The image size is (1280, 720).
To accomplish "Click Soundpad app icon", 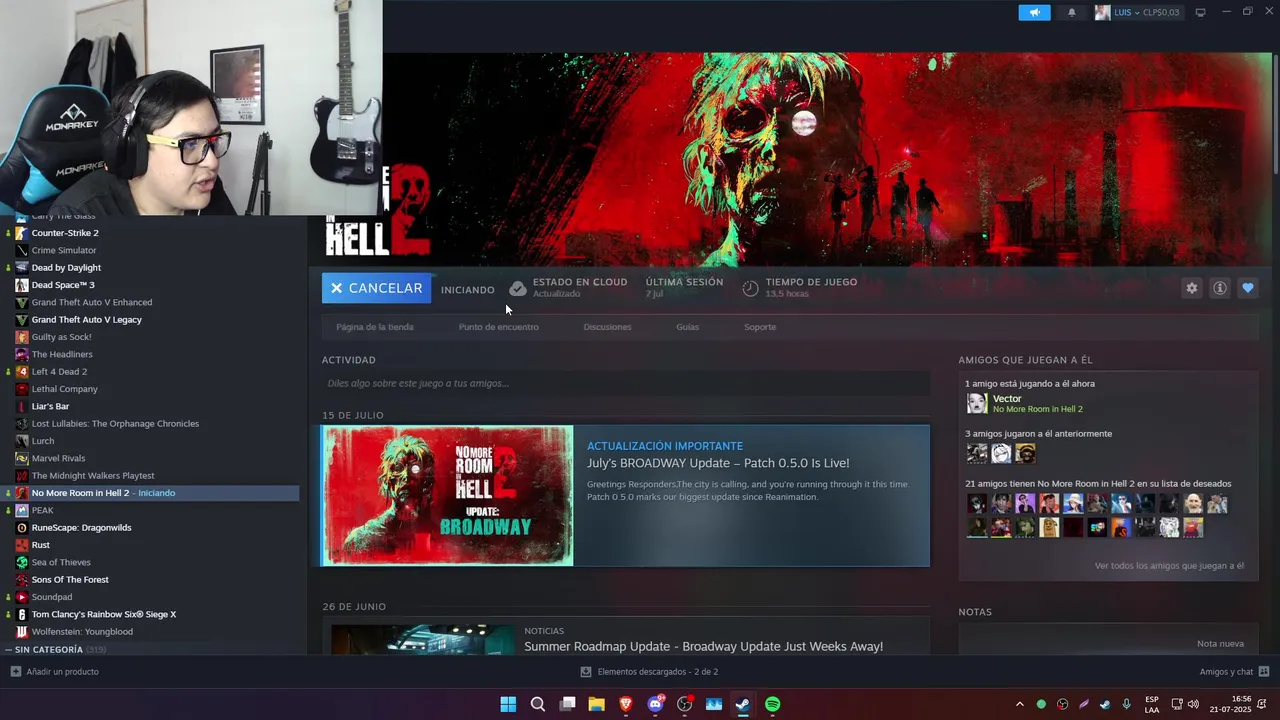I will click(22, 597).
